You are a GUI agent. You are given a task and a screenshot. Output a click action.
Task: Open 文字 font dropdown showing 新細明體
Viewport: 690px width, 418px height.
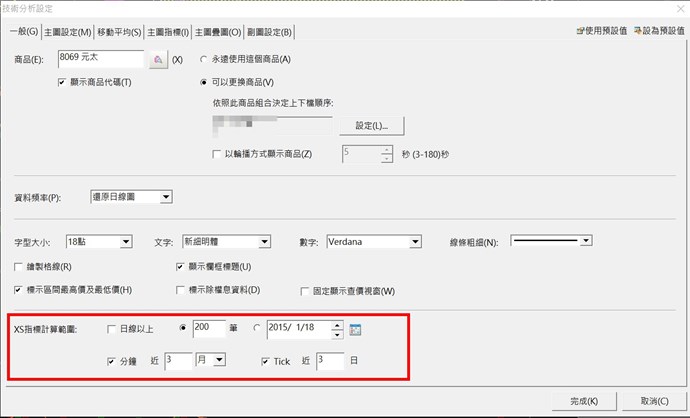point(226,242)
